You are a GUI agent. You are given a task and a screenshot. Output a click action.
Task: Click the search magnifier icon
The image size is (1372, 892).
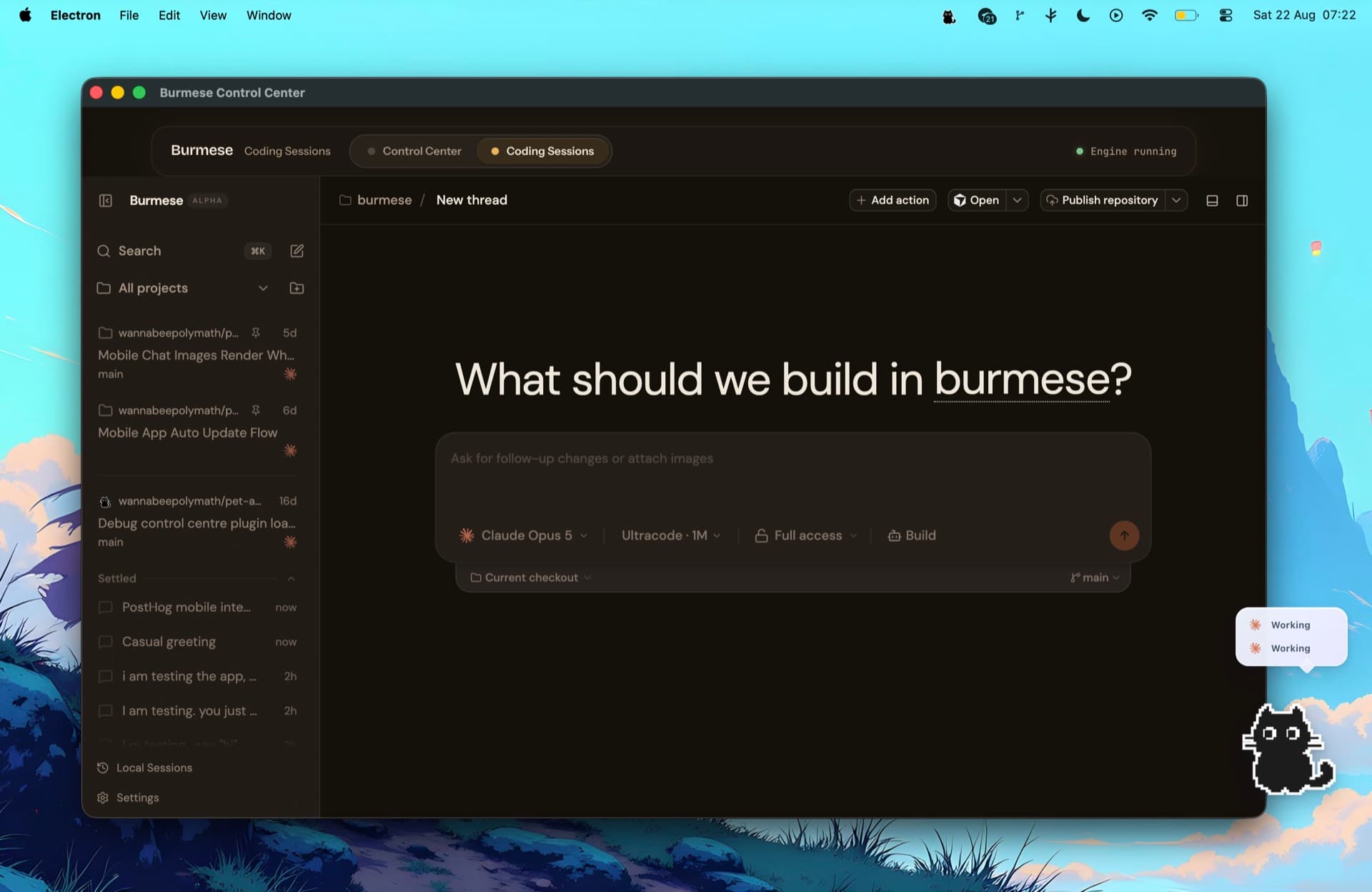(x=104, y=251)
